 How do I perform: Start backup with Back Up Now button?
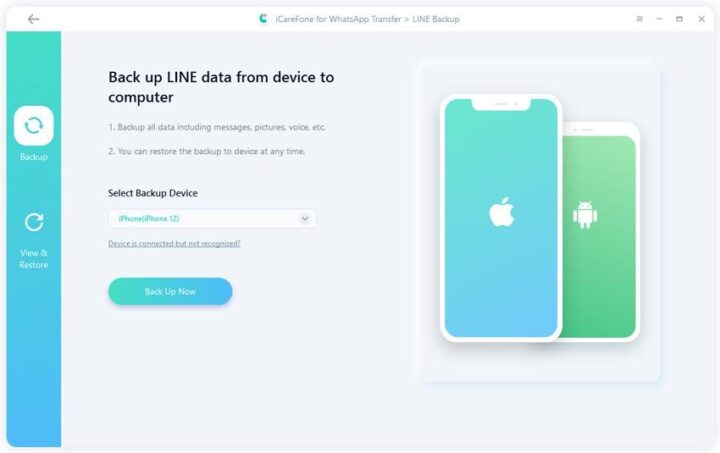click(x=170, y=291)
